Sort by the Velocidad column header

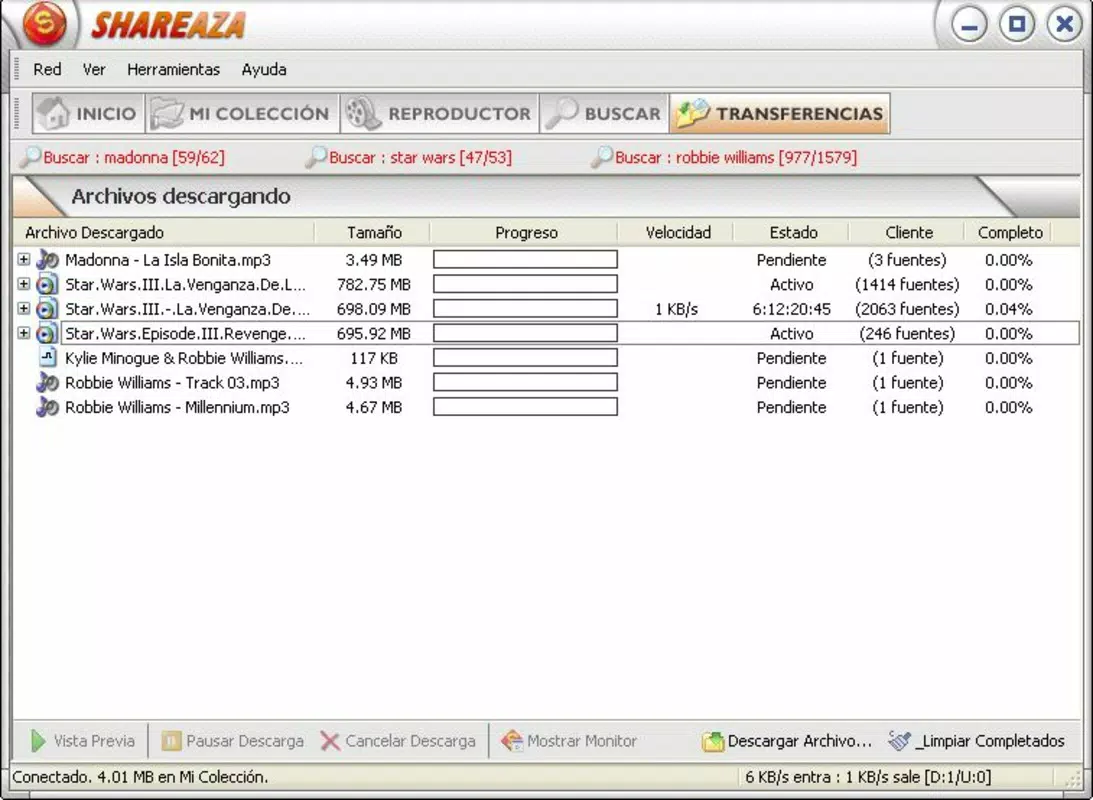677,232
